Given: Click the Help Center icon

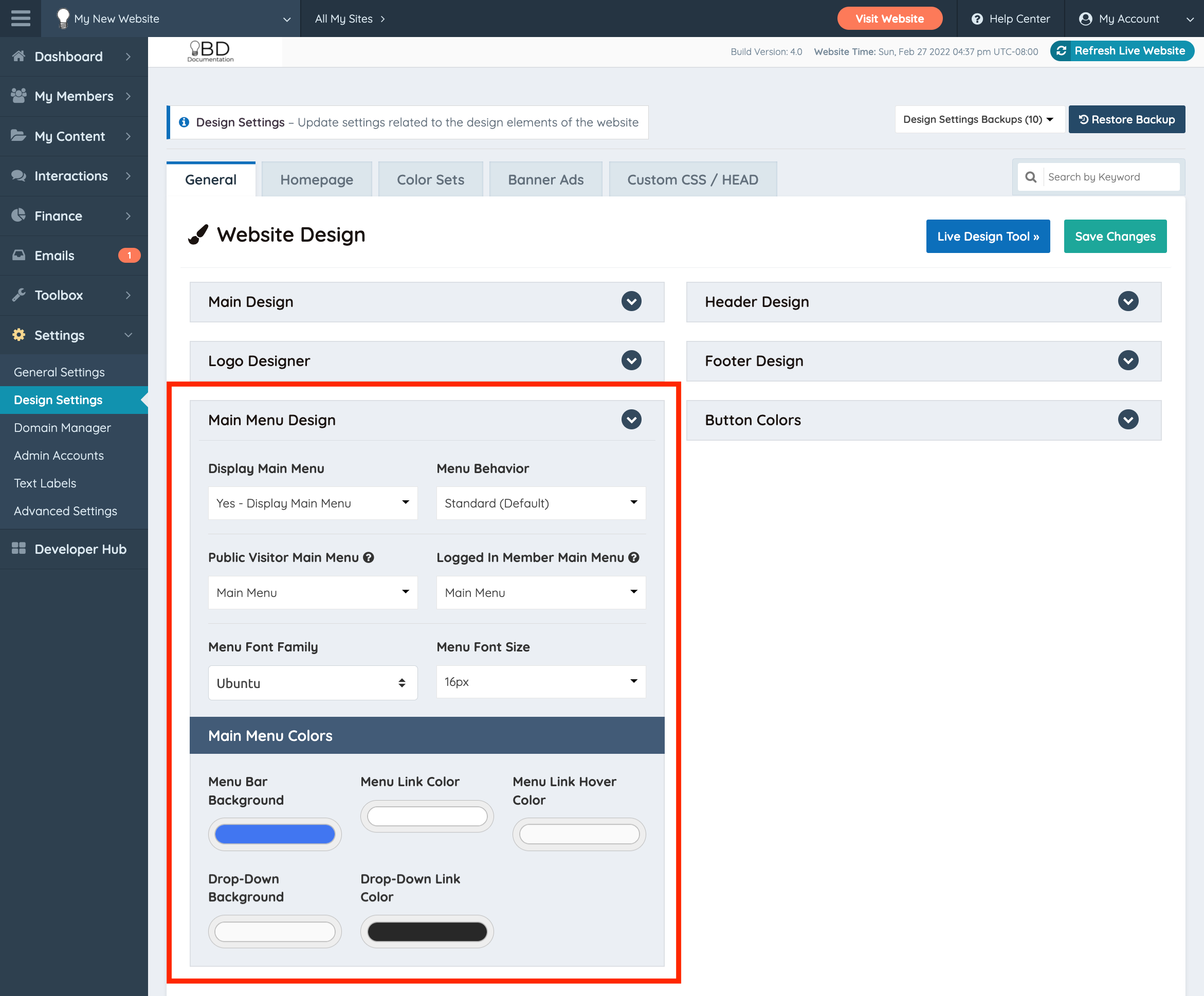Looking at the screenshot, I should 977,19.
